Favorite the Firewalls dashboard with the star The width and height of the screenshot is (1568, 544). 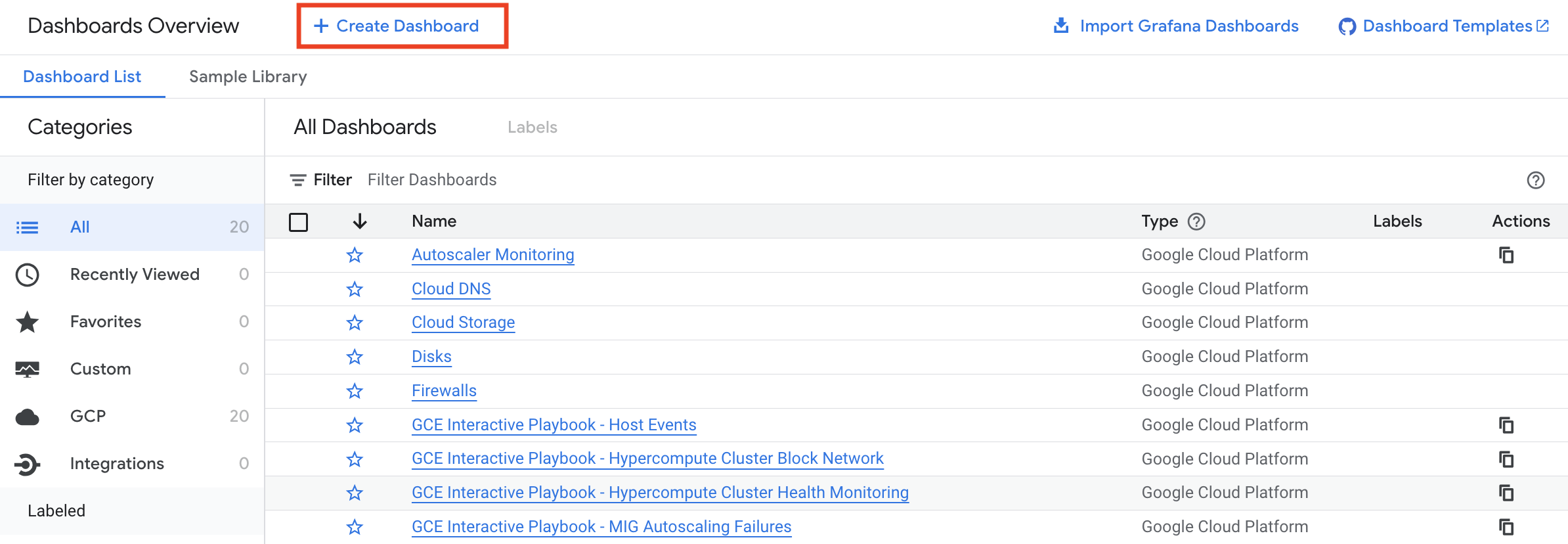coord(355,391)
